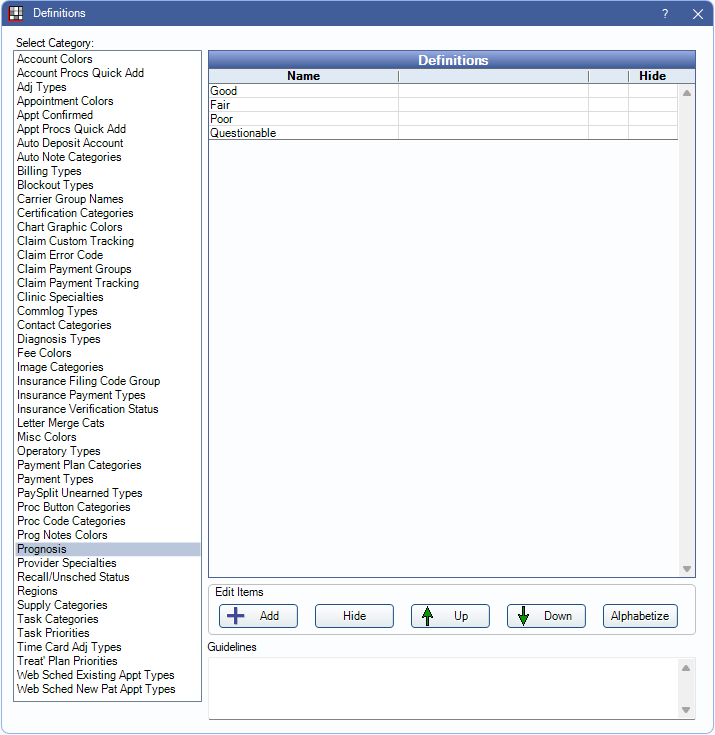Click the Definitions window app icon

pyautogui.click(x=16, y=14)
